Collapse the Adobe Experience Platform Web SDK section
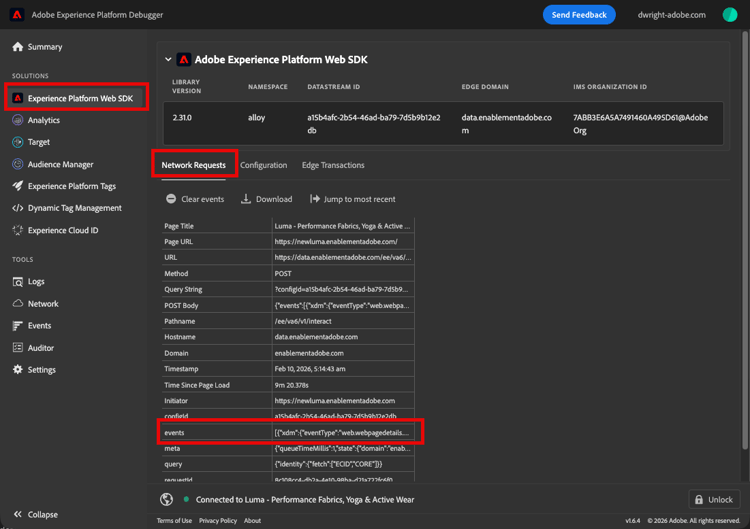The image size is (750, 529). pos(168,60)
